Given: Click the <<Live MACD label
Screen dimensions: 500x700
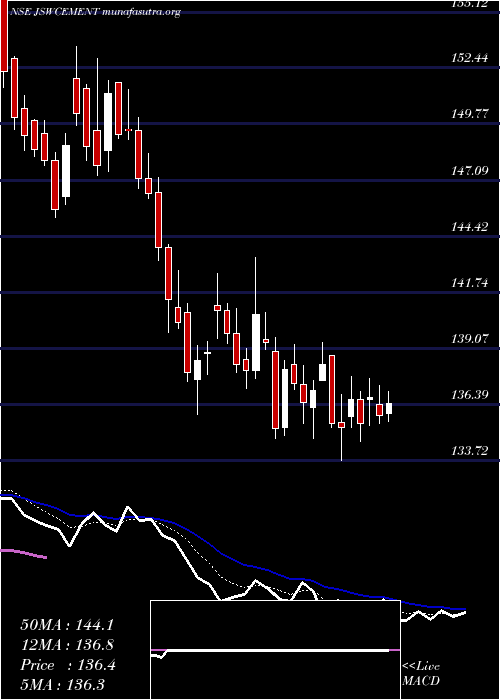Looking at the screenshot, I should pyautogui.click(x=421, y=674).
